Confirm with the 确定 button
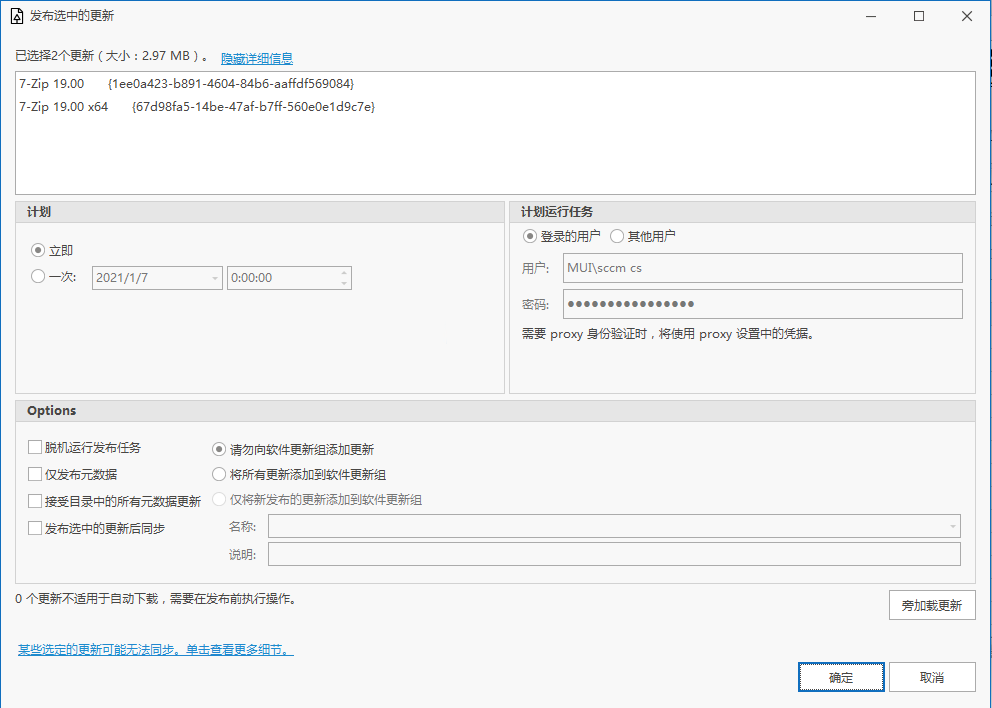 tap(841, 677)
